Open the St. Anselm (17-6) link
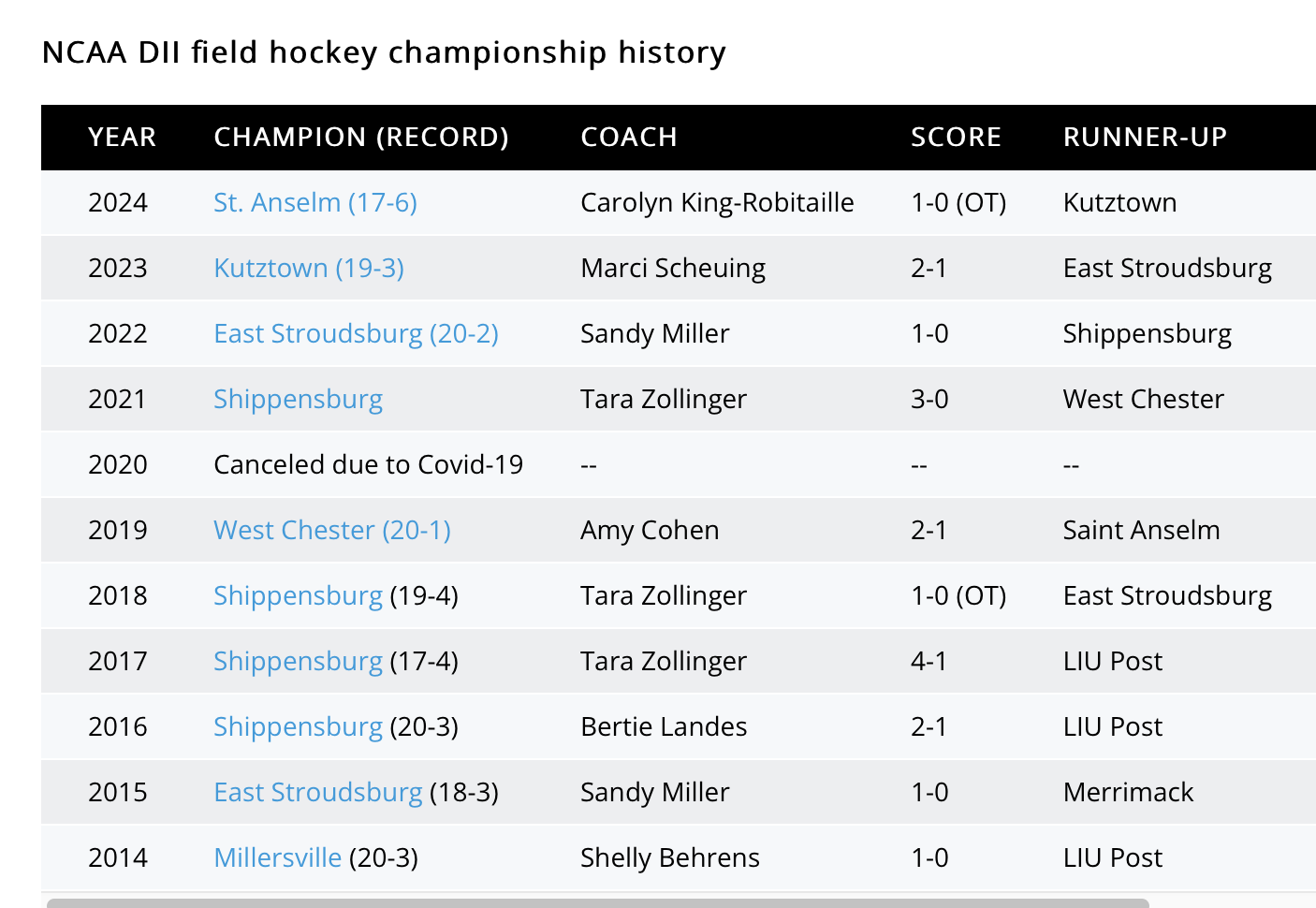The width and height of the screenshot is (1316, 908). (314, 202)
